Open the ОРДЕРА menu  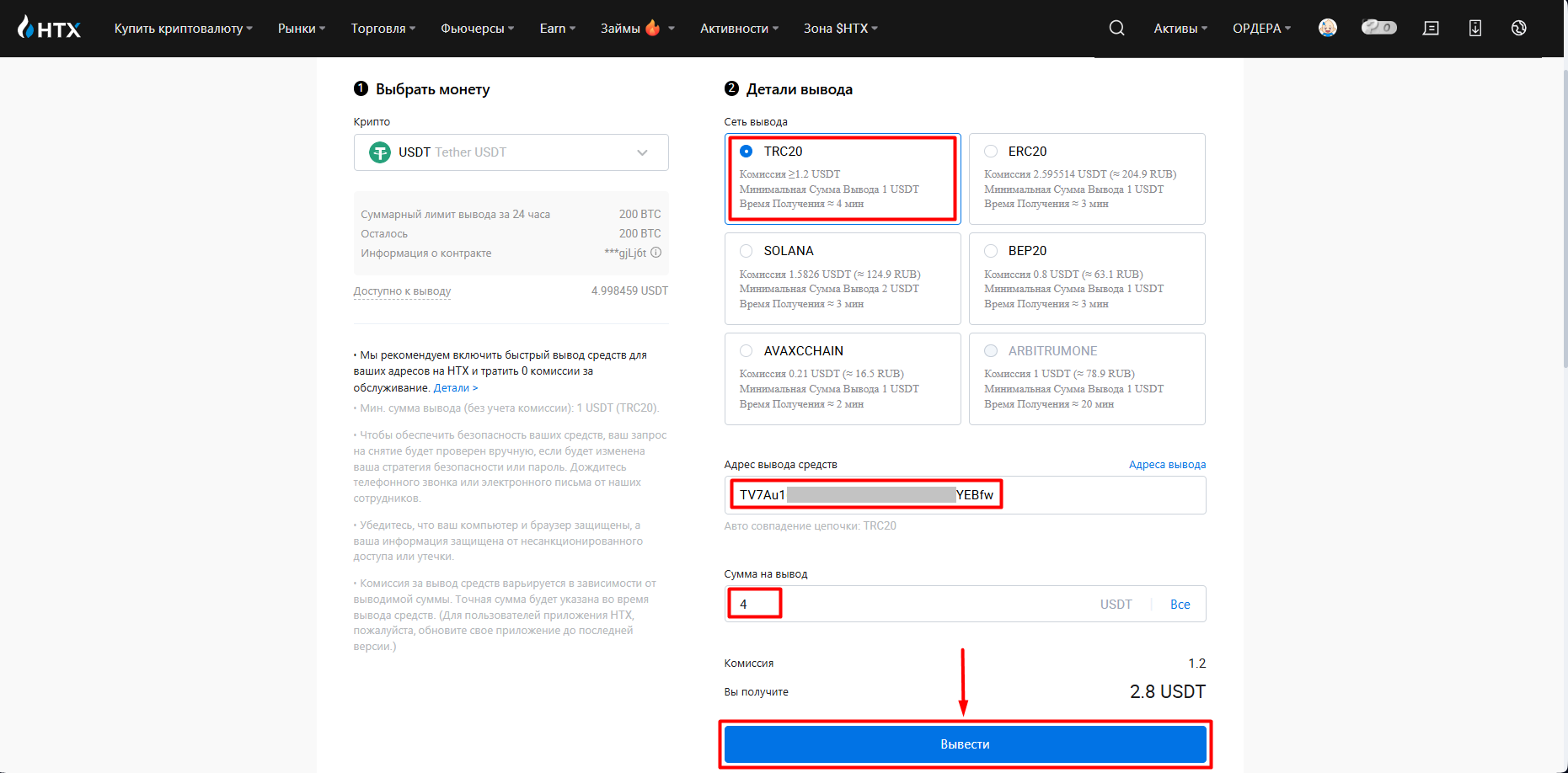pyautogui.click(x=1261, y=29)
